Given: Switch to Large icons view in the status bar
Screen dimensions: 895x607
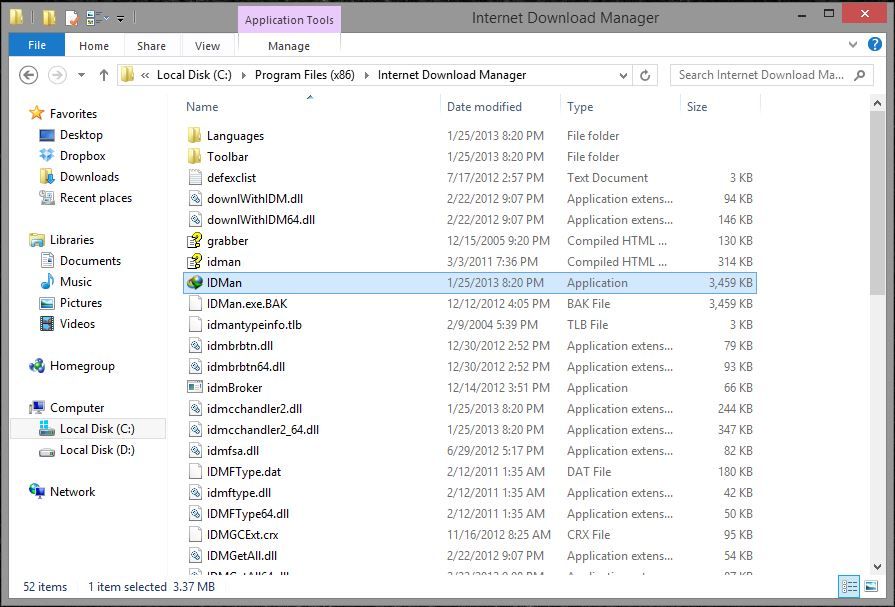Looking at the screenshot, I should click(871, 586).
